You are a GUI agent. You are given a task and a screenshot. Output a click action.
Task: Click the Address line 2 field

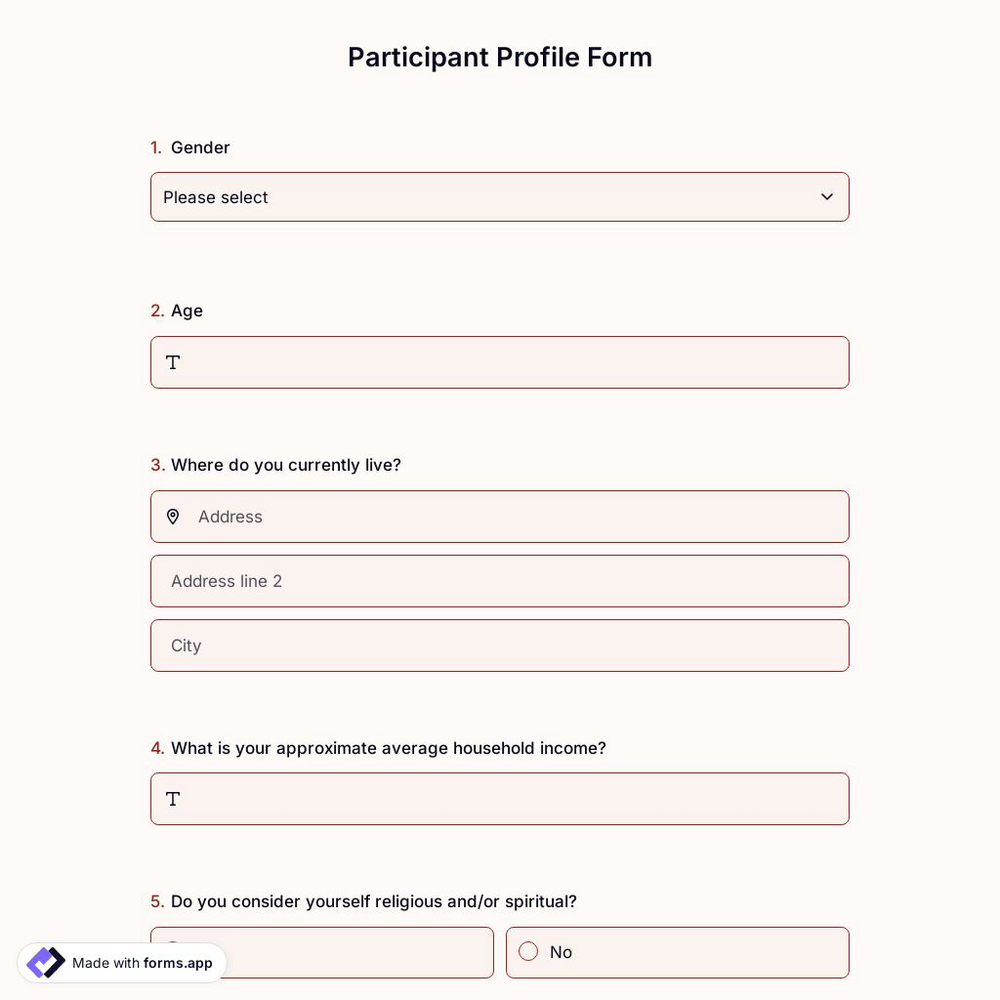(x=500, y=581)
